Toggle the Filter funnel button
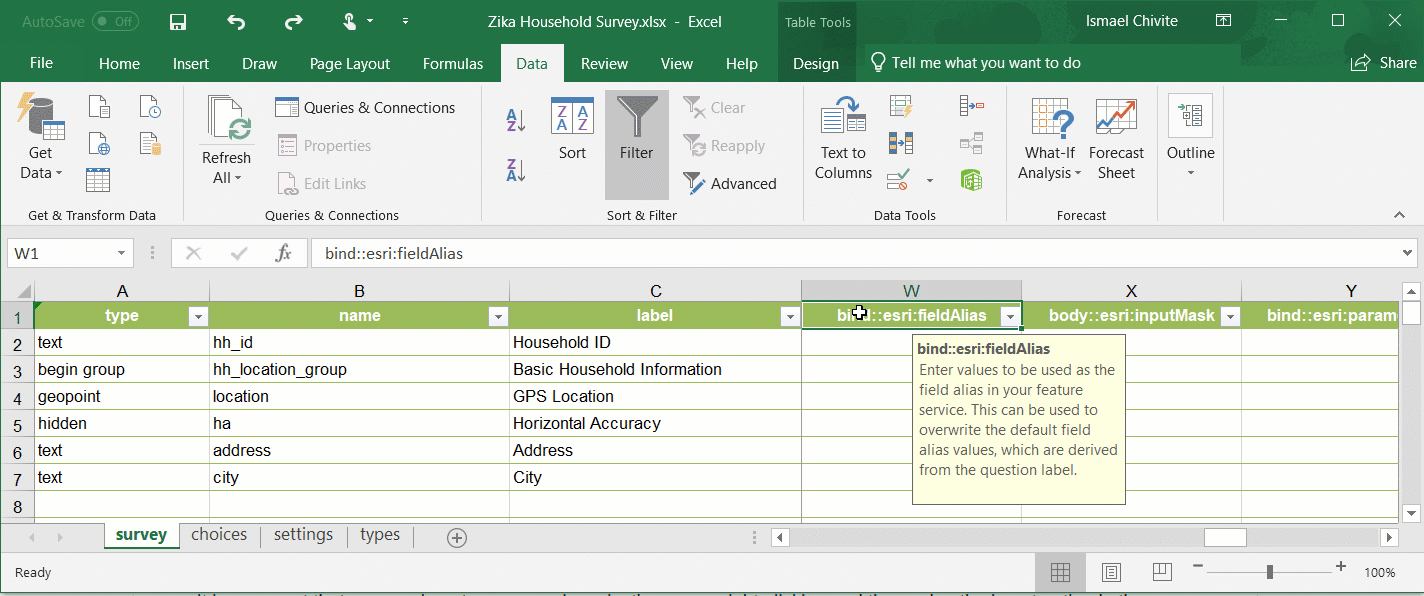Viewport: 1424px width, 596px height. [636, 129]
